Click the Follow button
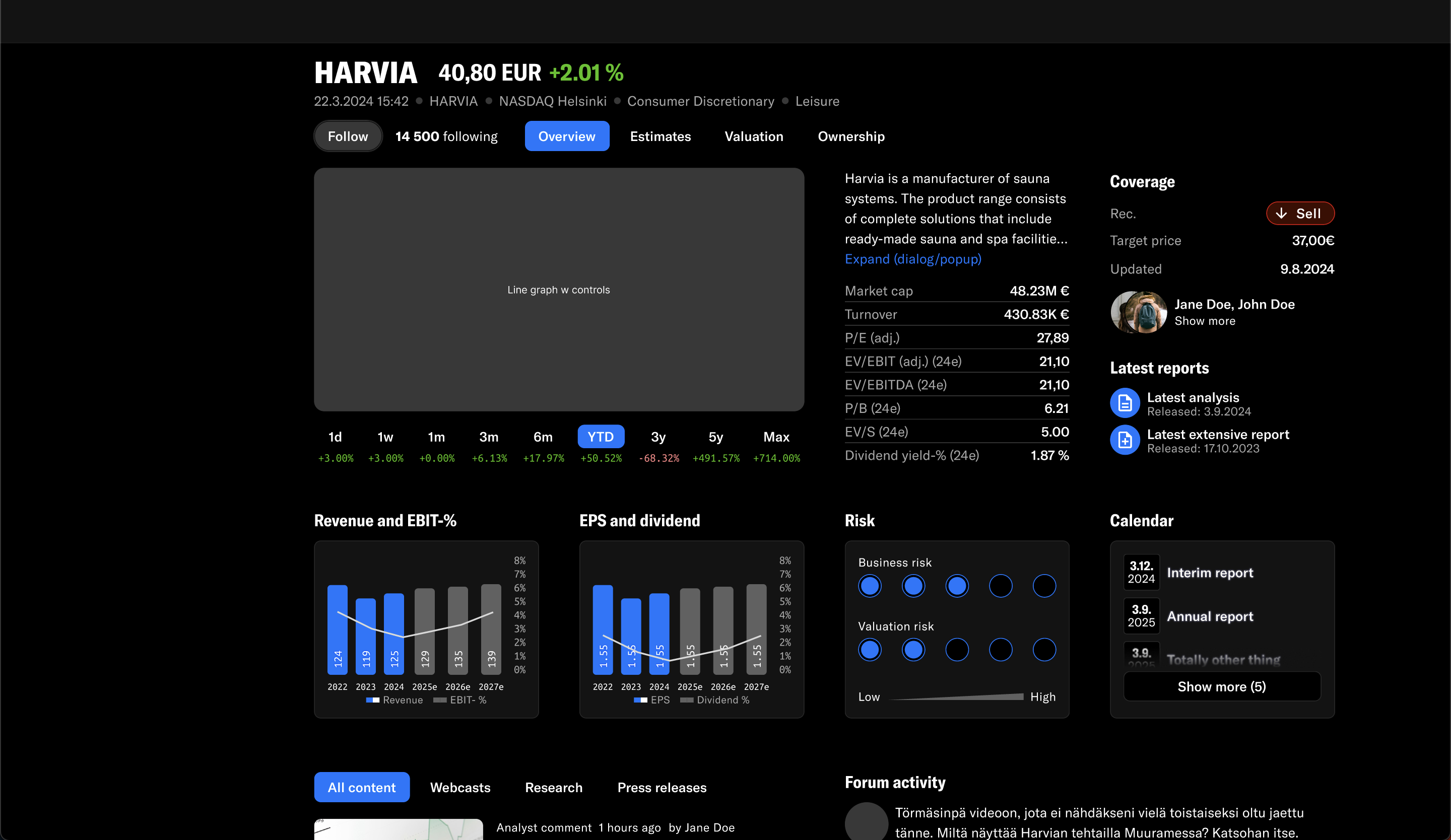Image resolution: width=1451 pixels, height=840 pixels. [348, 136]
